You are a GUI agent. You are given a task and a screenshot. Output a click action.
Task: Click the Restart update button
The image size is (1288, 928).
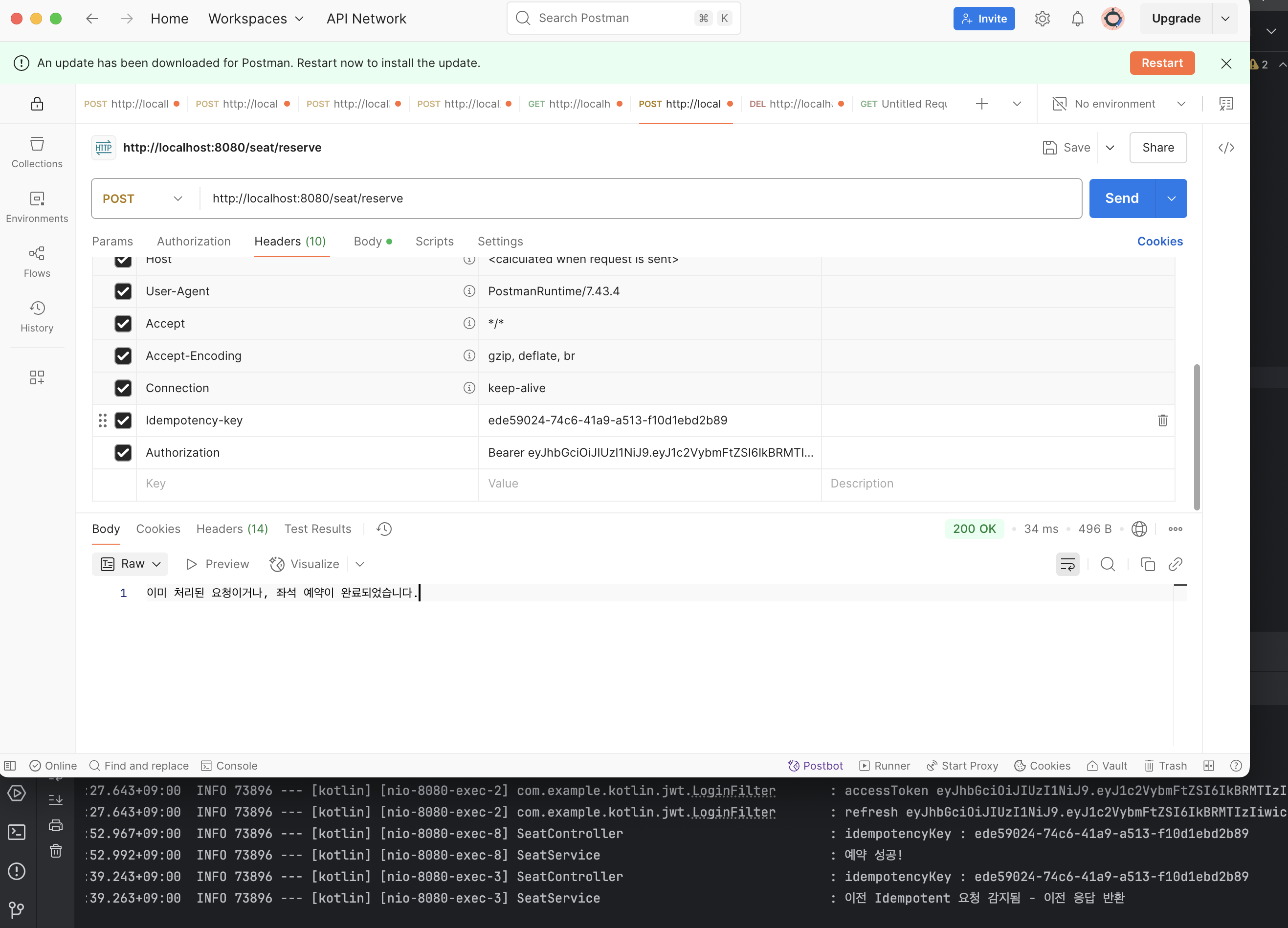(x=1161, y=63)
